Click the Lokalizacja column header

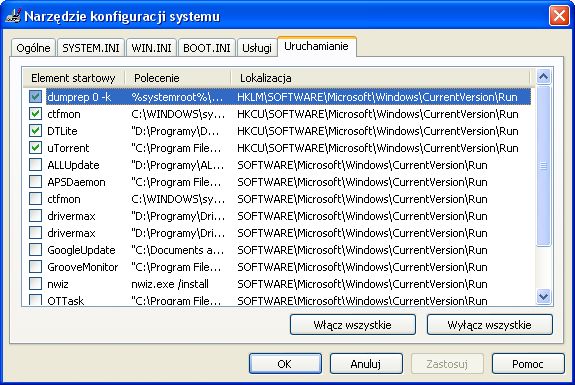[380, 78]
